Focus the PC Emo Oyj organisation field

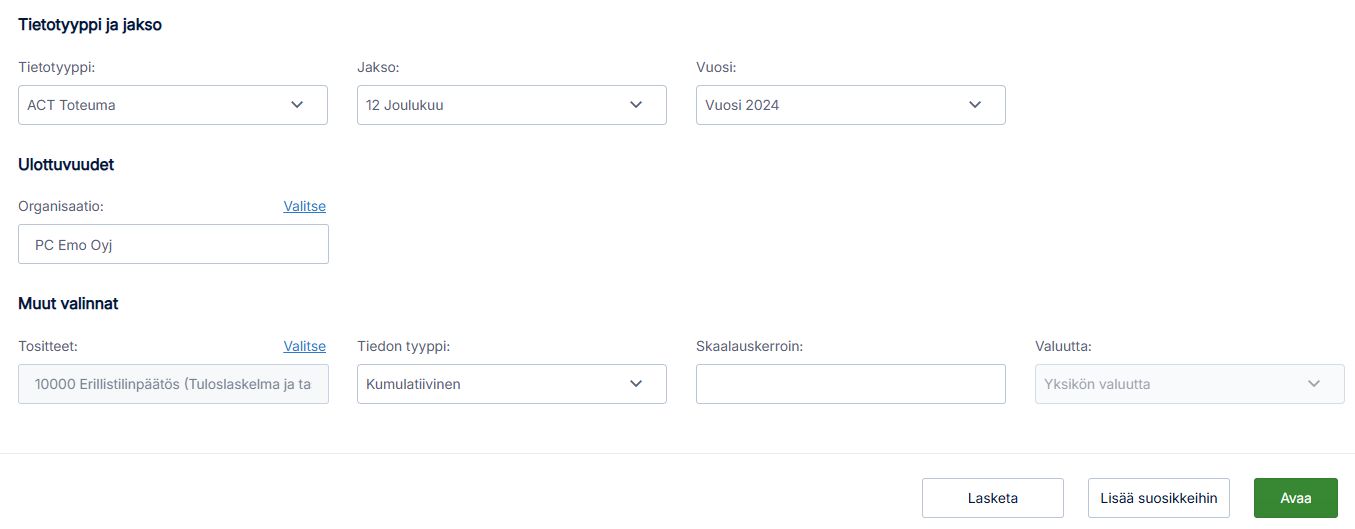coord(173,244)
